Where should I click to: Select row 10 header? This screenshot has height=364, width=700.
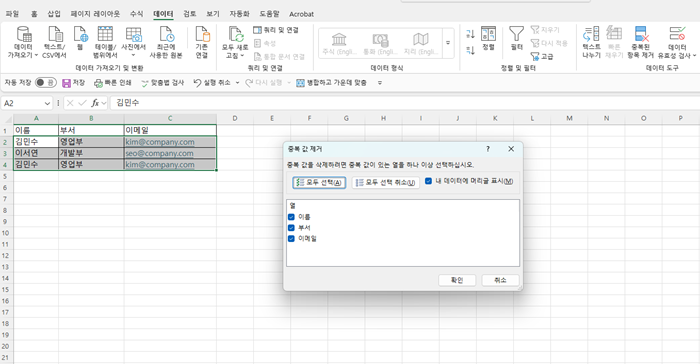pyautogui.click(x=6, y=233)
